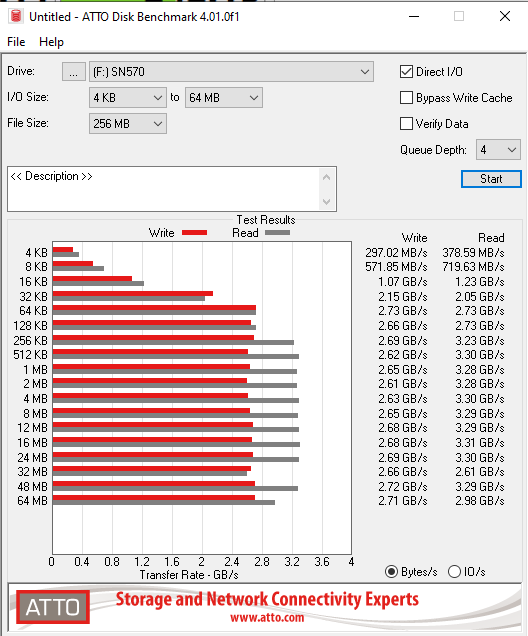Click the Transfer Rate - GB/s axis label
The height and width of the screenshot is (636, 528).
click(x=189, y=575)
